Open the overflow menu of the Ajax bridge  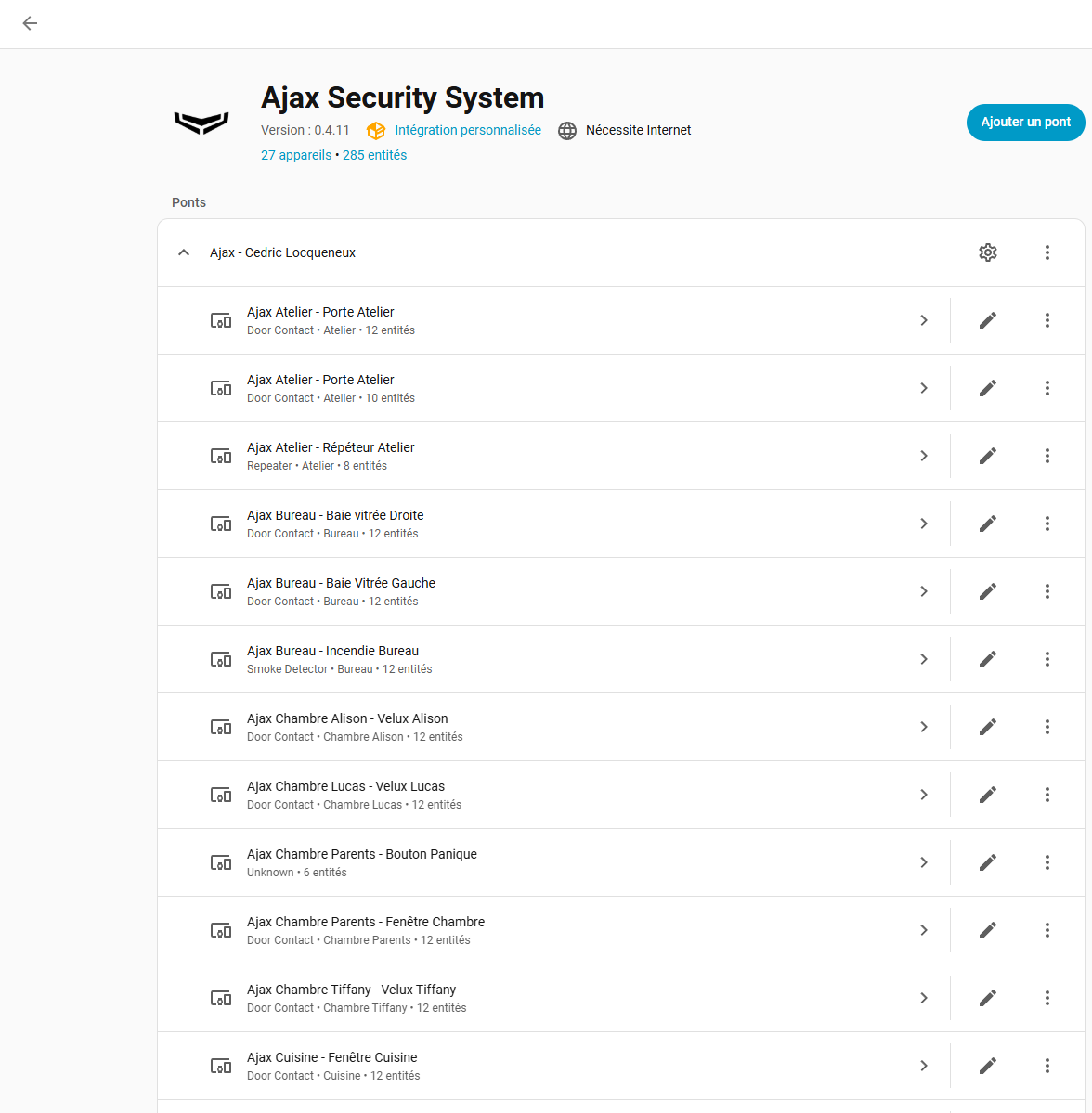(1046, 252)
